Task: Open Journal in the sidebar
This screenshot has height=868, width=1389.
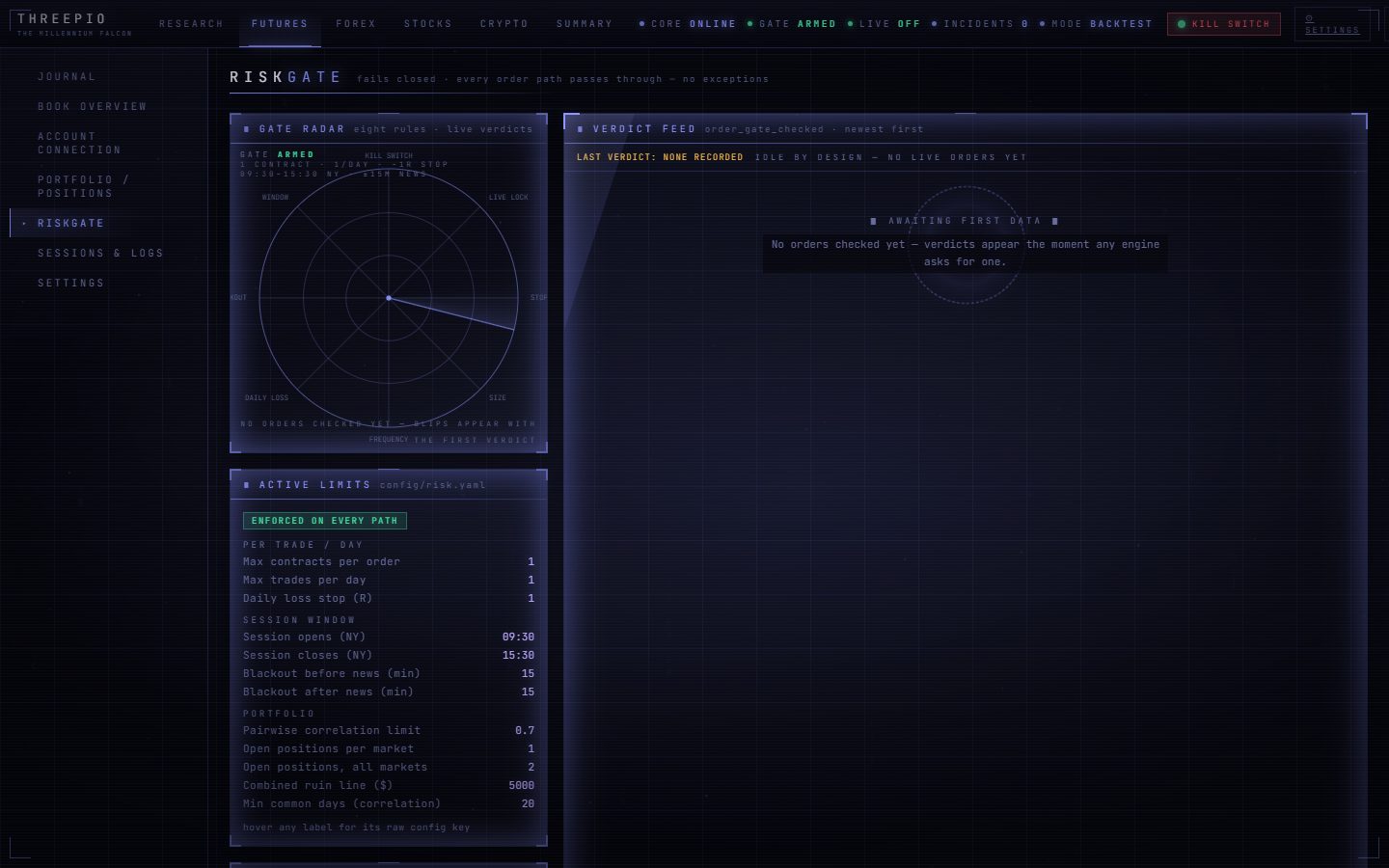Action: coord(67,76)
